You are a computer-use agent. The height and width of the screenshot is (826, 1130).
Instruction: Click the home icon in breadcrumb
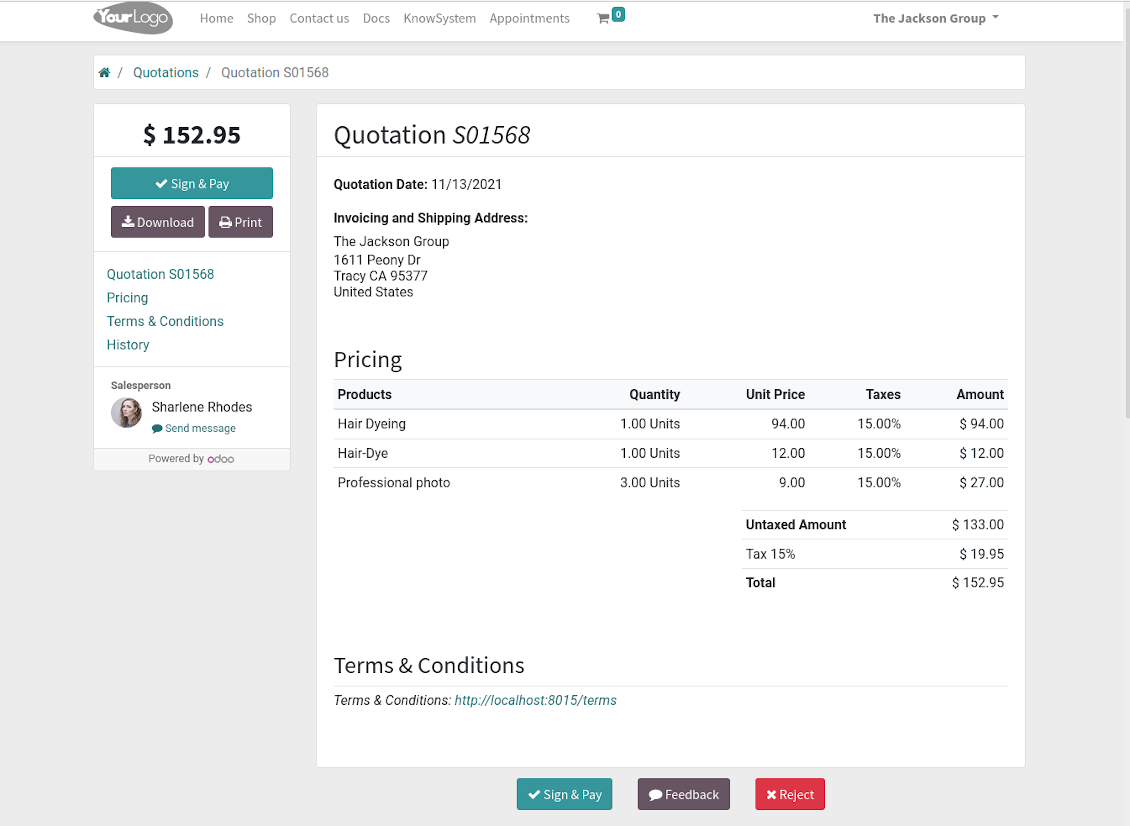coord(104,73)
